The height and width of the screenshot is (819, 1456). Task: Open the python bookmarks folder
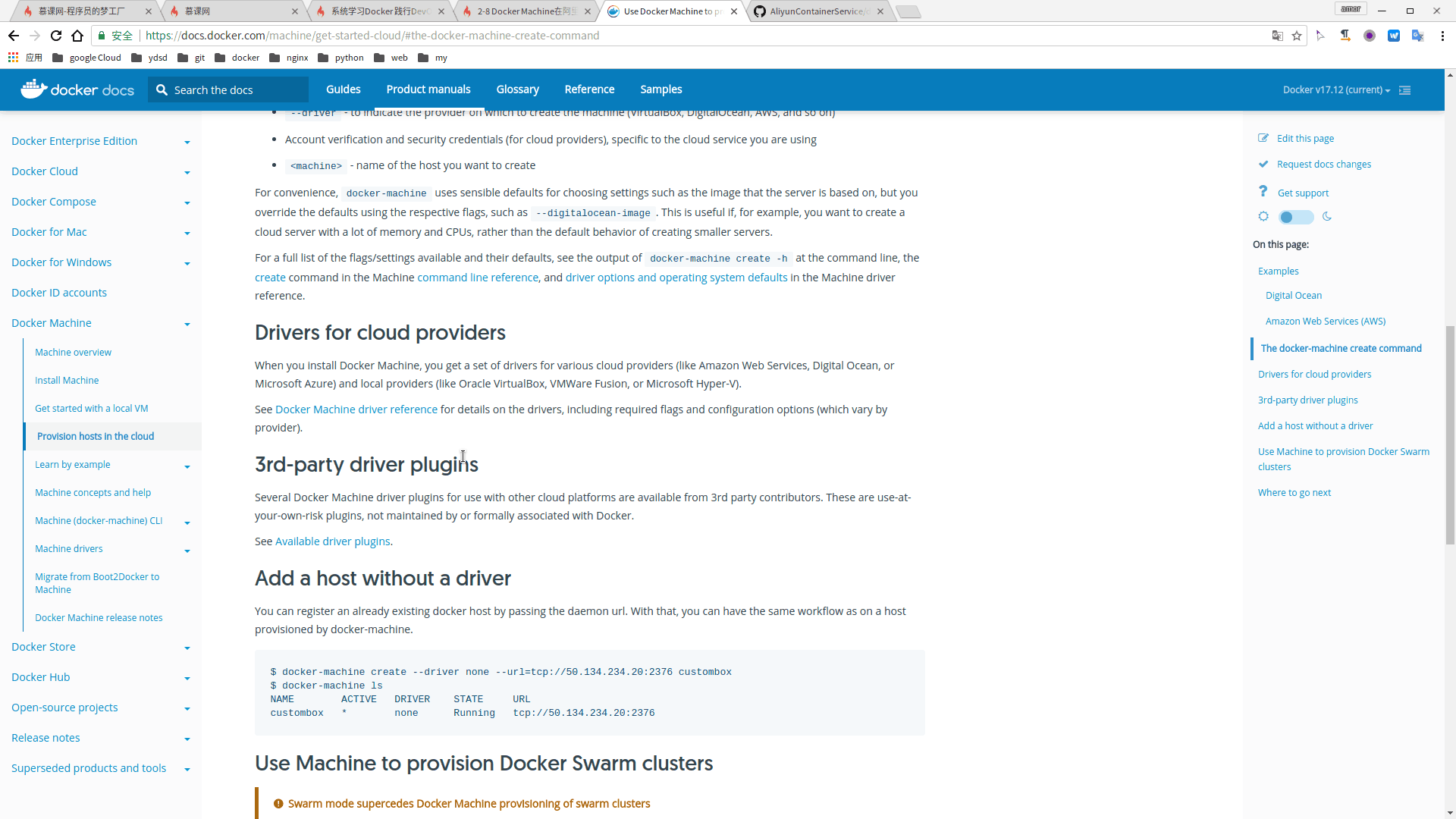coord(341,58)
